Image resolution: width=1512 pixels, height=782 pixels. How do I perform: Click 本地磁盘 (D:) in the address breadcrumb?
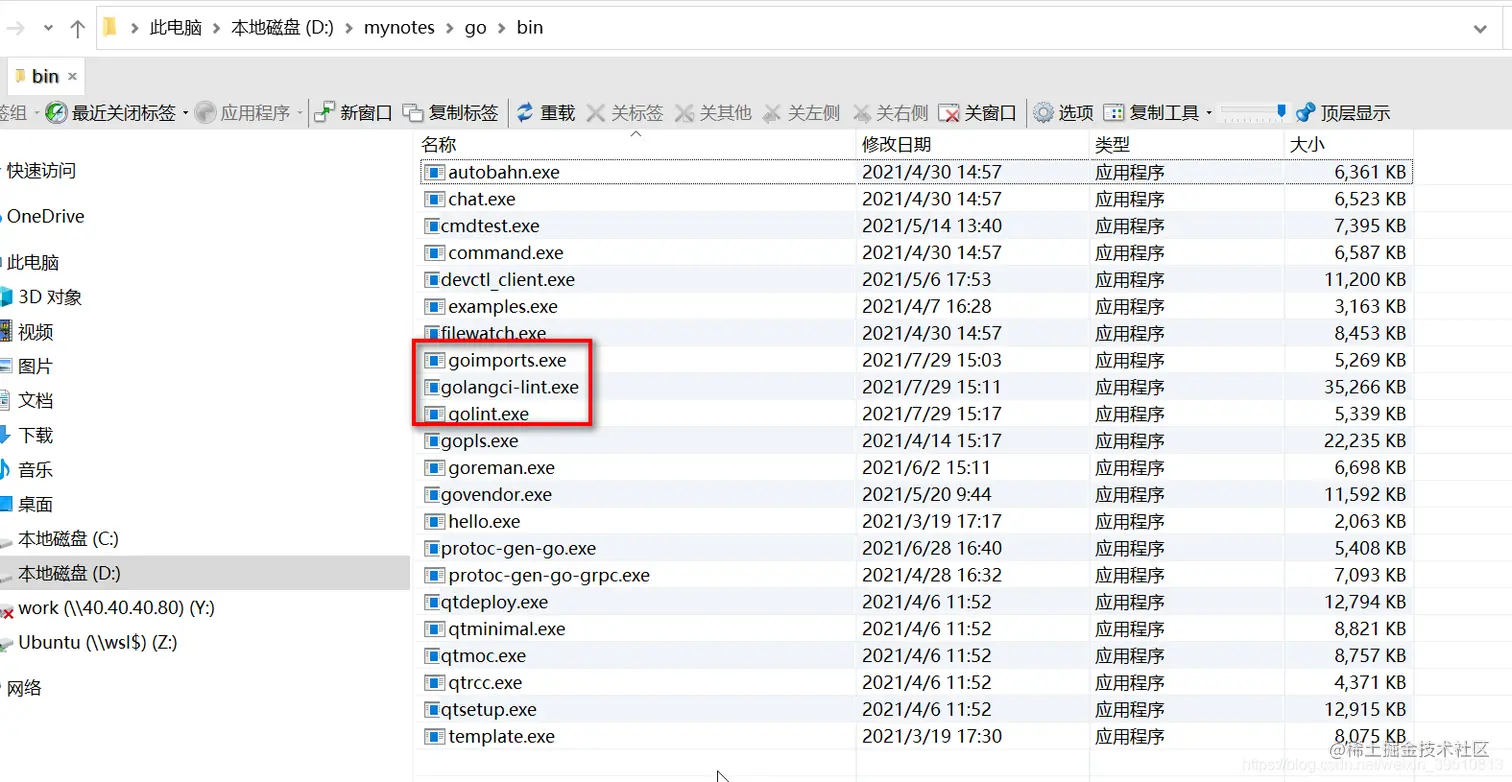pos(282,28)
